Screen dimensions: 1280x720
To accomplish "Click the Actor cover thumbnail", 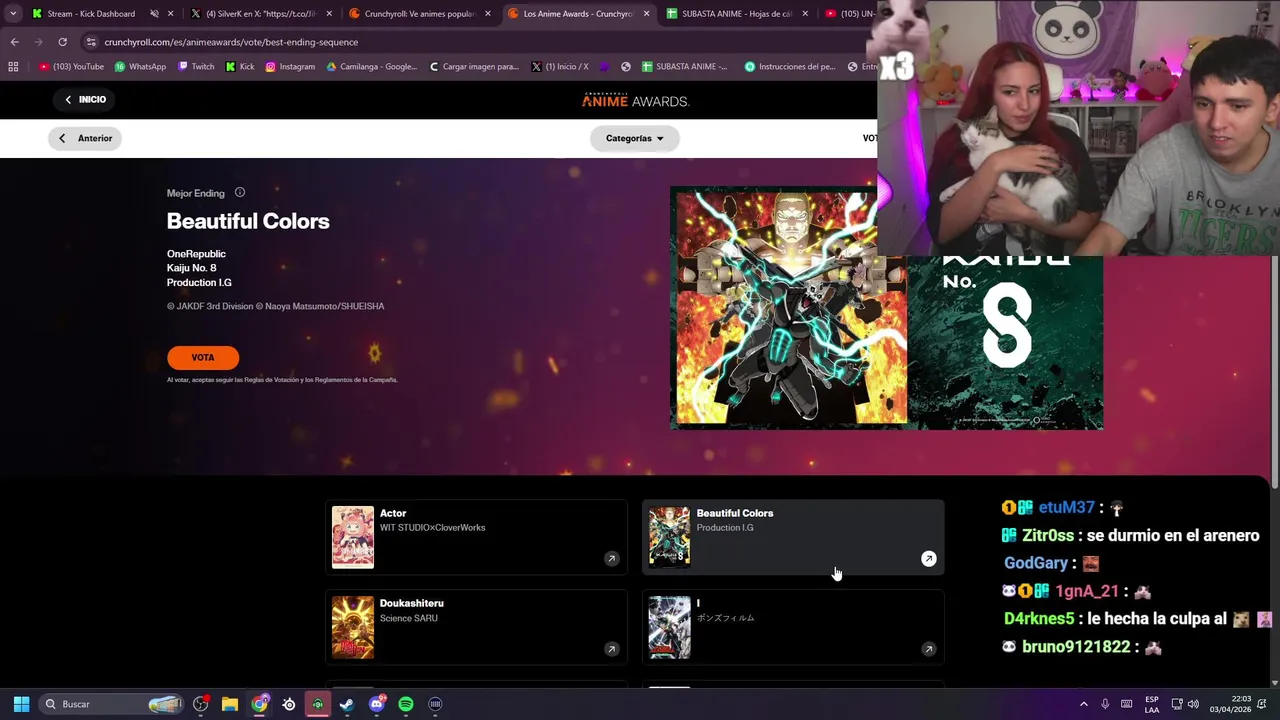I will 353,537.
